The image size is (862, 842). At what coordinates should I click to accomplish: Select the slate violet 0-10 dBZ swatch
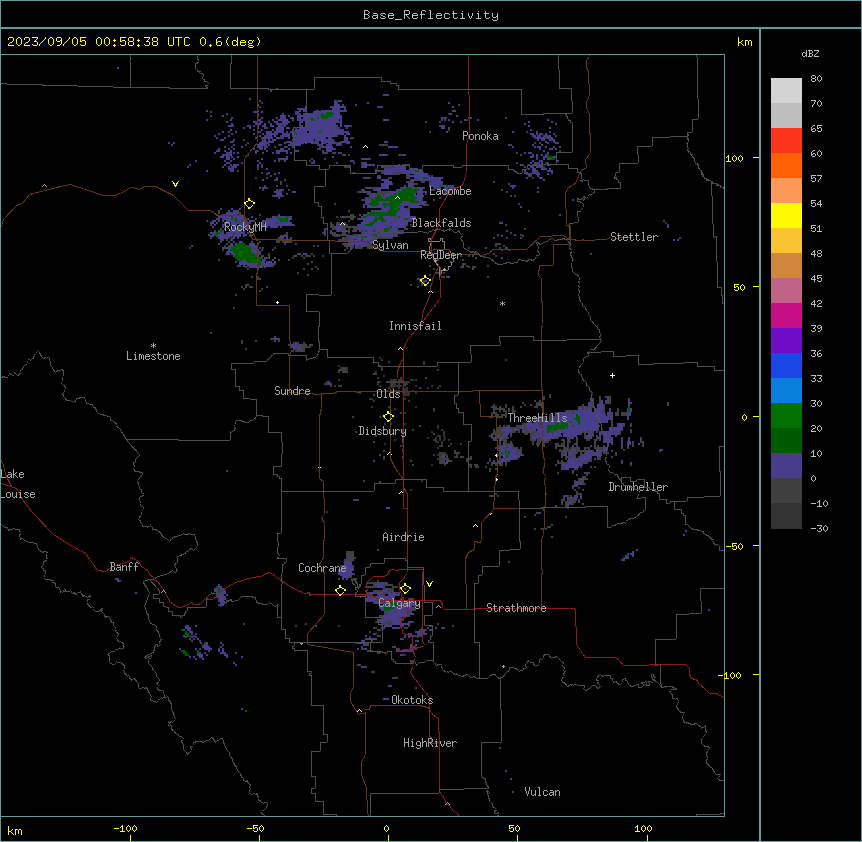(786, 466)
